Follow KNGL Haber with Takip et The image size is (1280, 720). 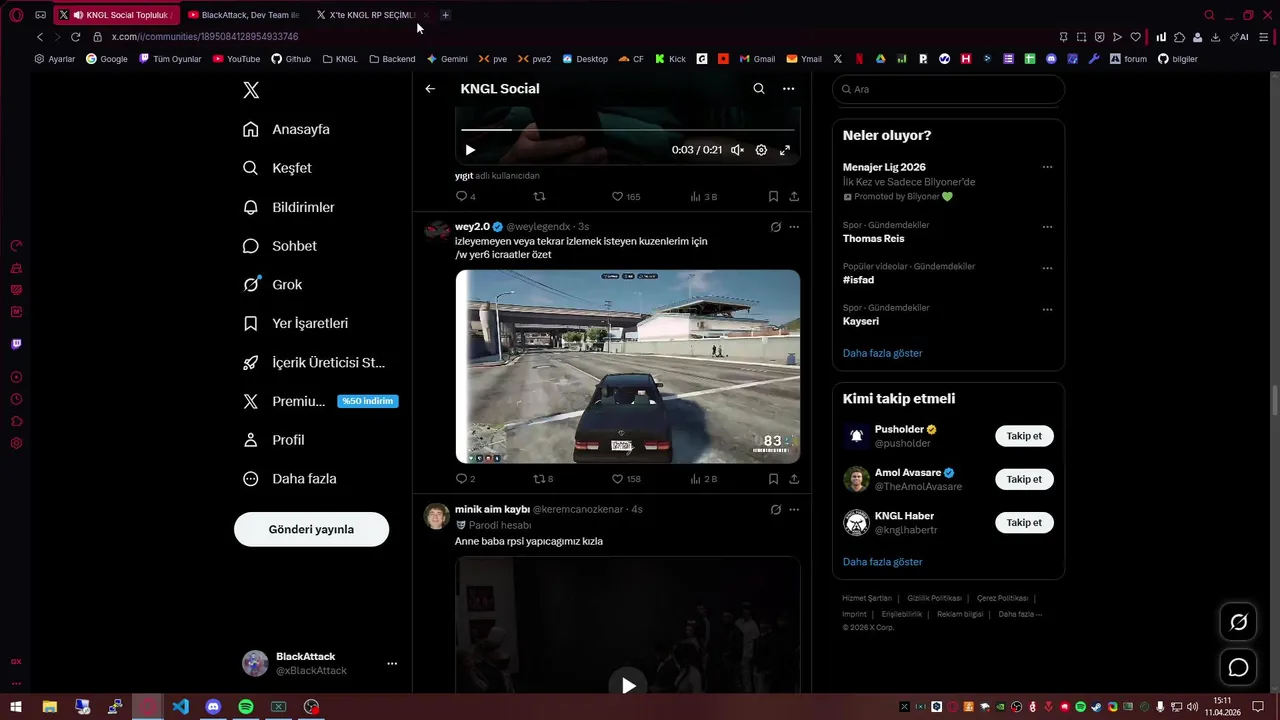(1024, 522)
